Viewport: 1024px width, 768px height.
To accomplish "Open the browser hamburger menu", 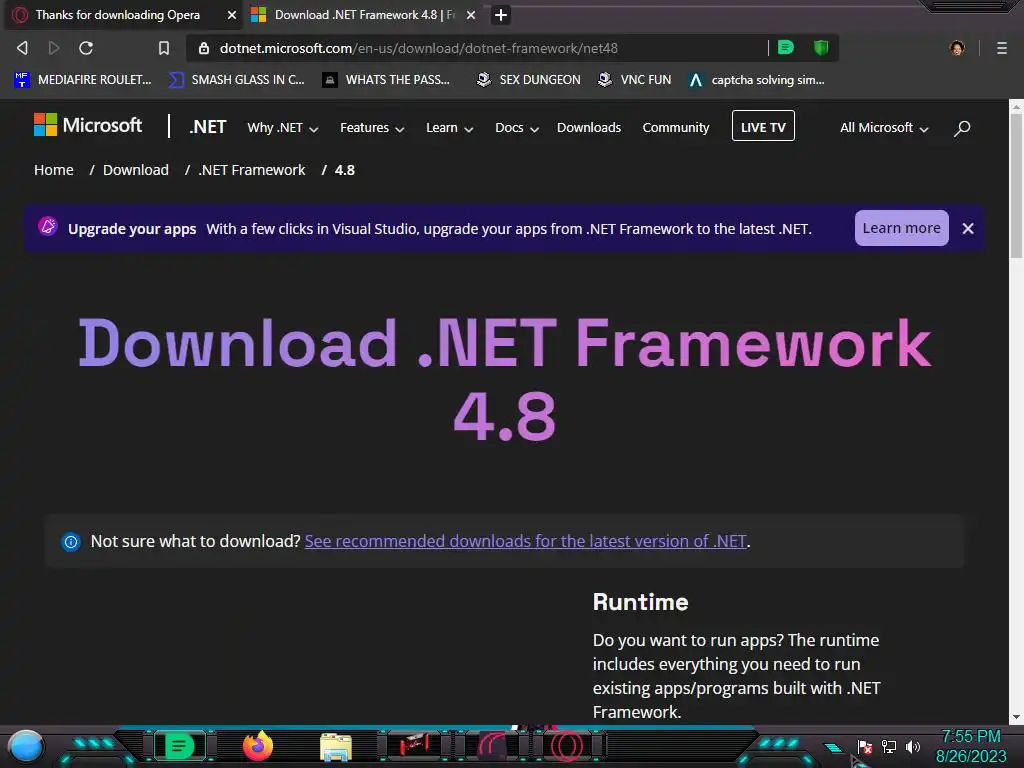I will pos(1001,48).
